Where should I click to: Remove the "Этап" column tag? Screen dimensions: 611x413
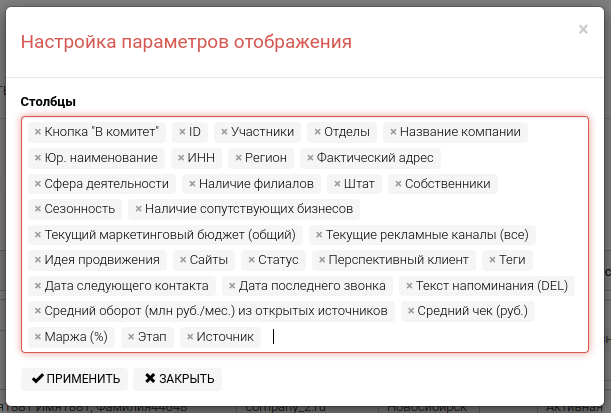tap(130, 338)
